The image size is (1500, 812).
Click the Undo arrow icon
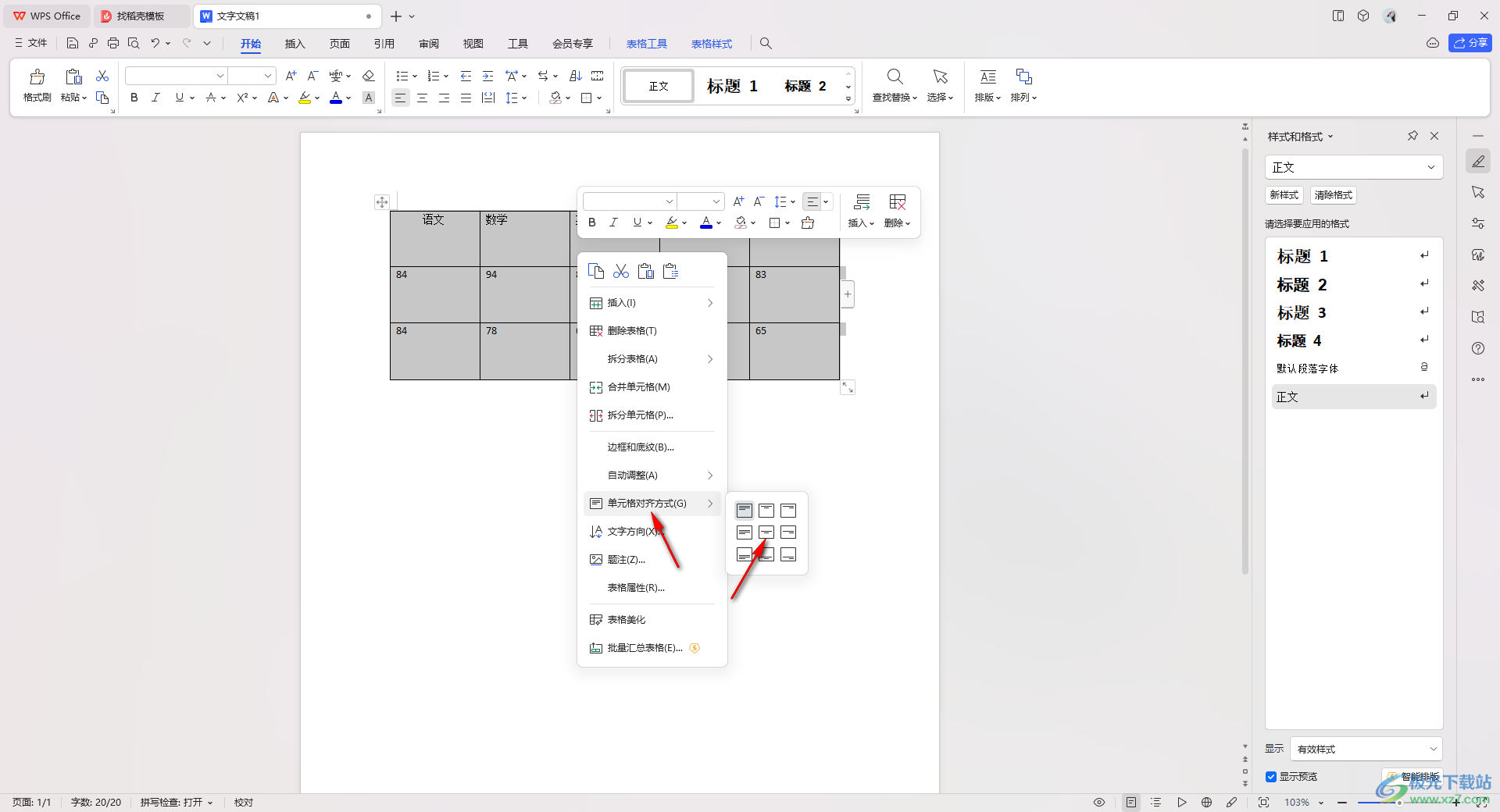(x=155, y=44)
